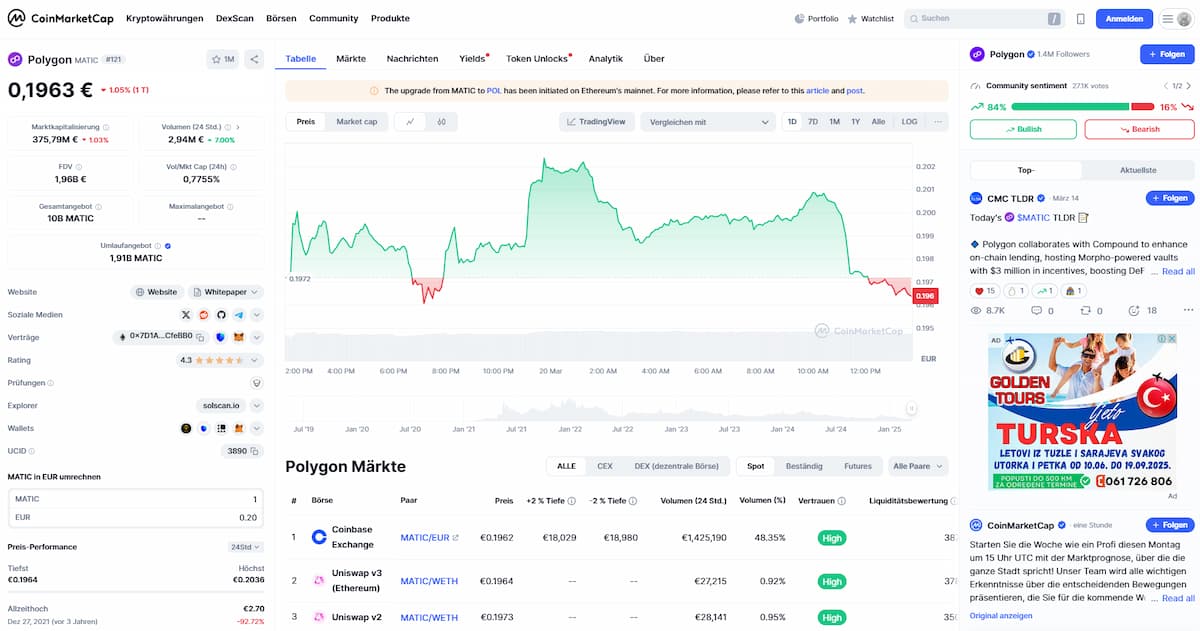This screenshot has height=631, width=1200.
Task: Open the Börsen menu in top navigation
Action: point(281,18)
